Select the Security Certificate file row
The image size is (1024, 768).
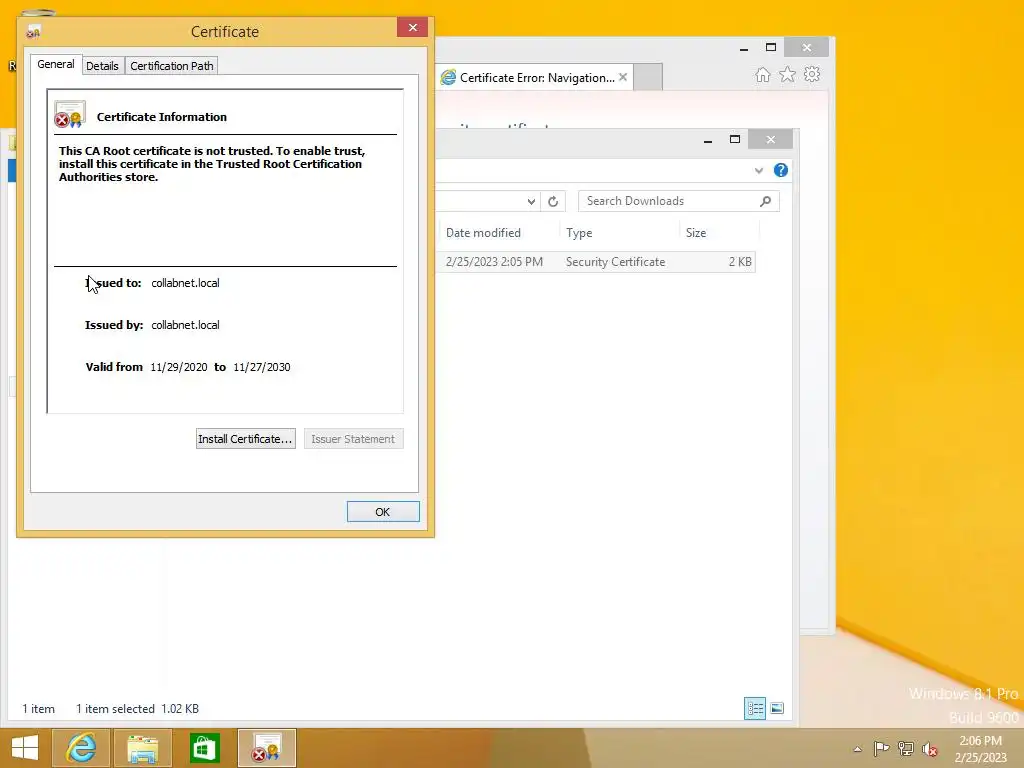(596, 262)
